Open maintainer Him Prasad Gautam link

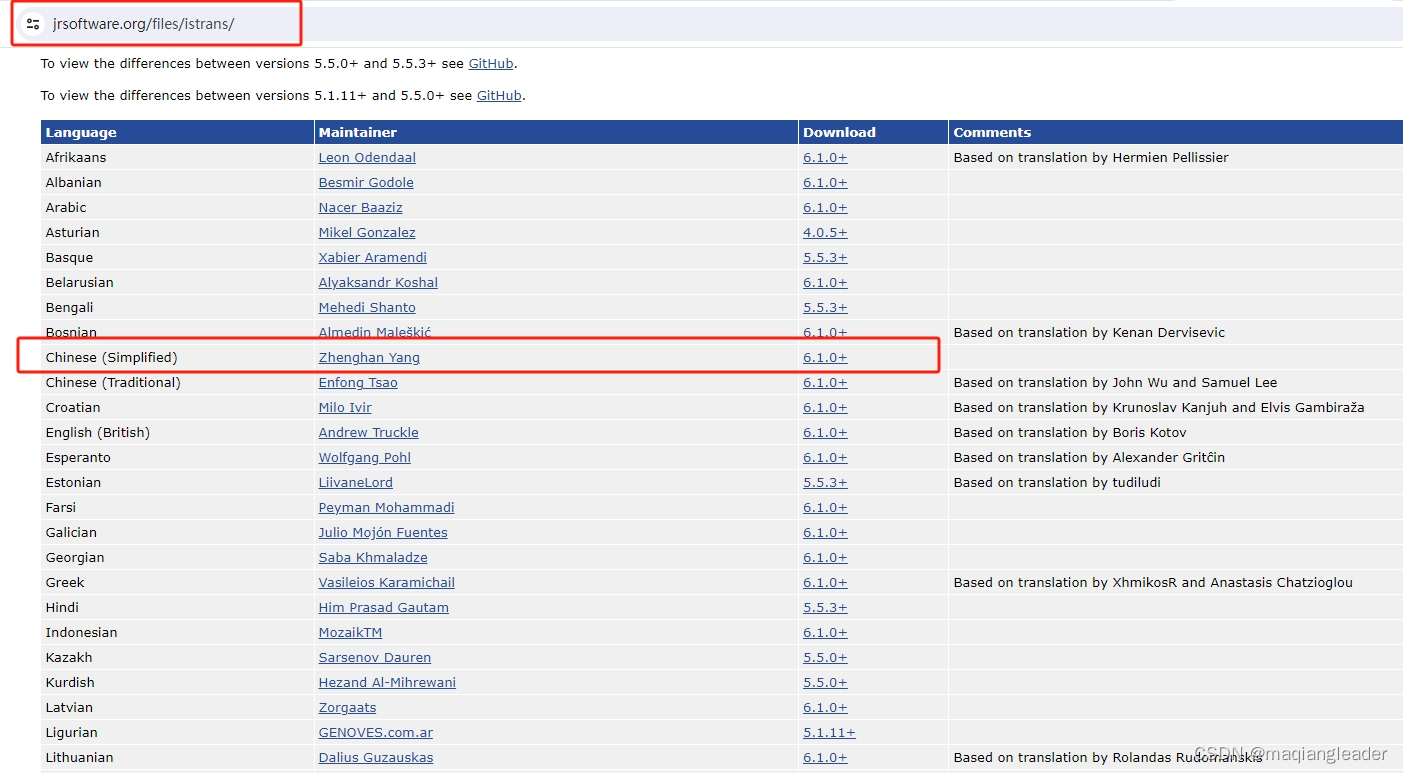point(384,607)
